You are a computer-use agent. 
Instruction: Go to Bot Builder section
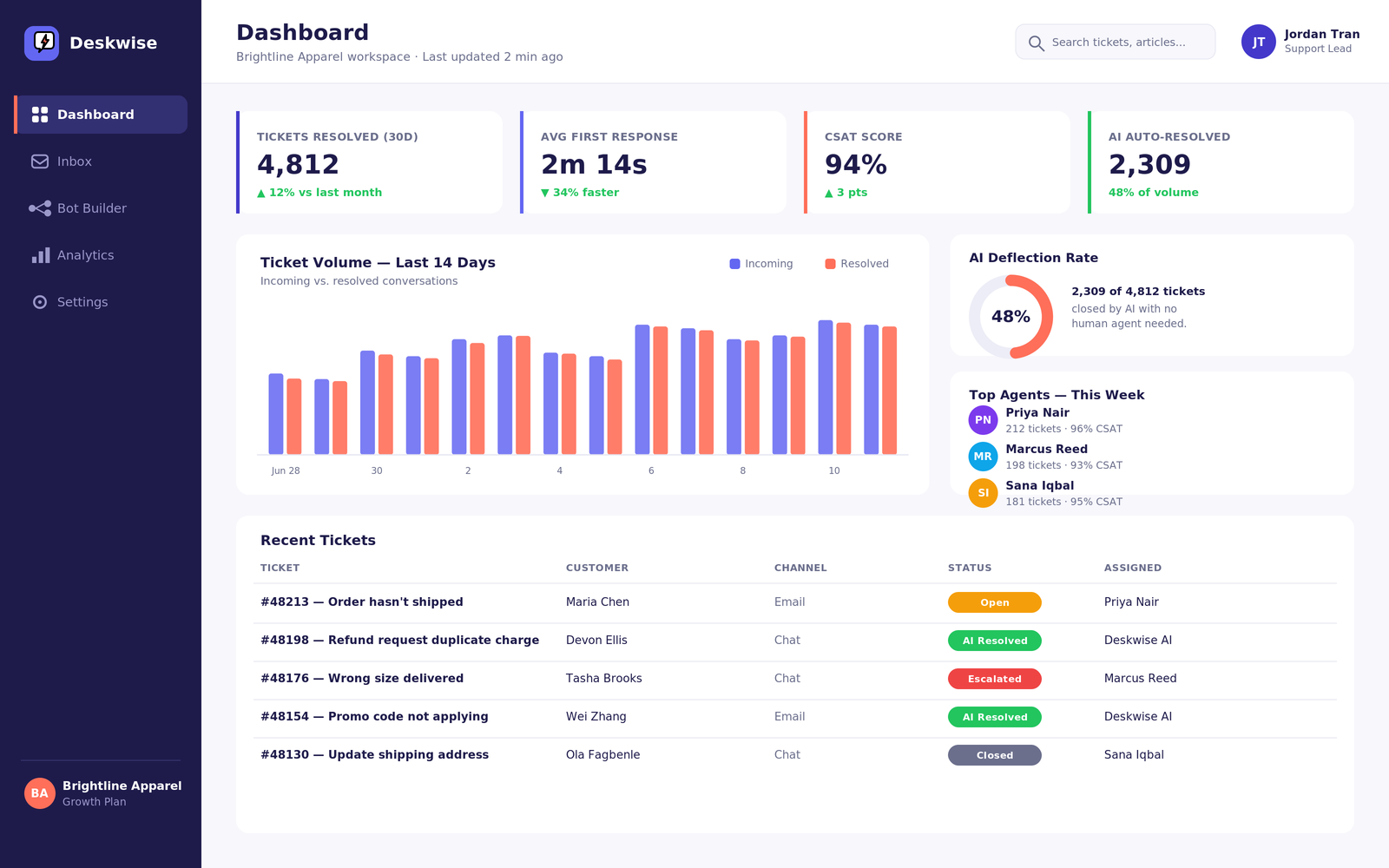point(101,208)
